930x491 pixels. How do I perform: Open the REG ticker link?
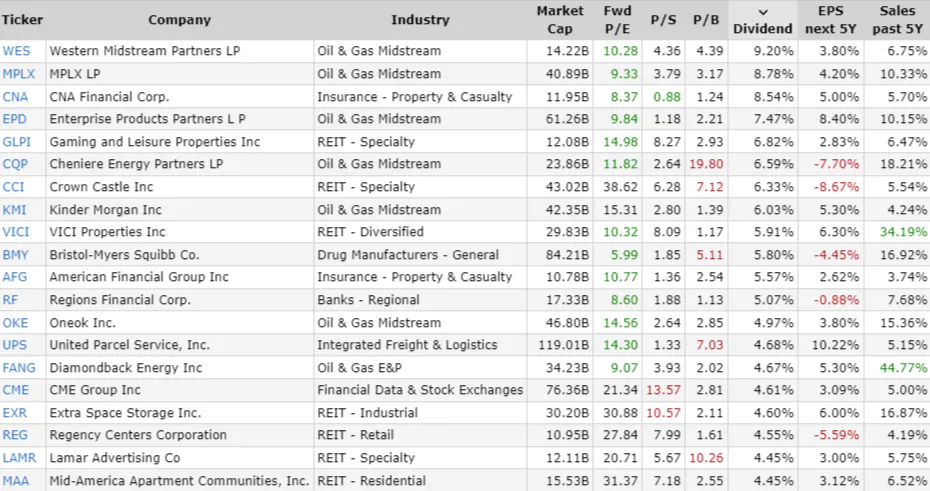(x=15, y=435)
